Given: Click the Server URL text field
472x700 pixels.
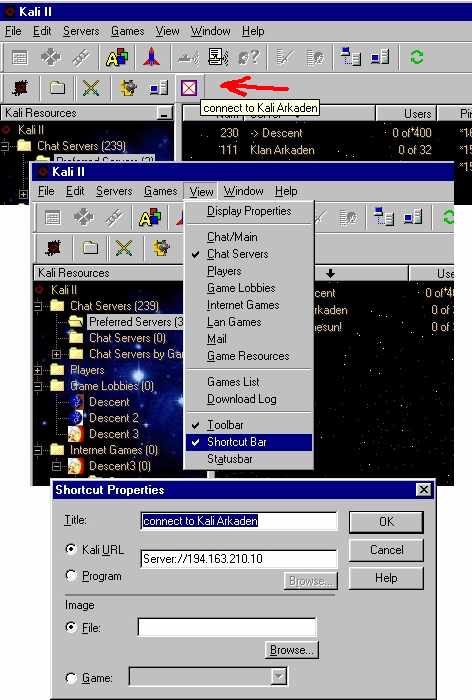Looking at the screenshot, I should (x=238, y=558).
